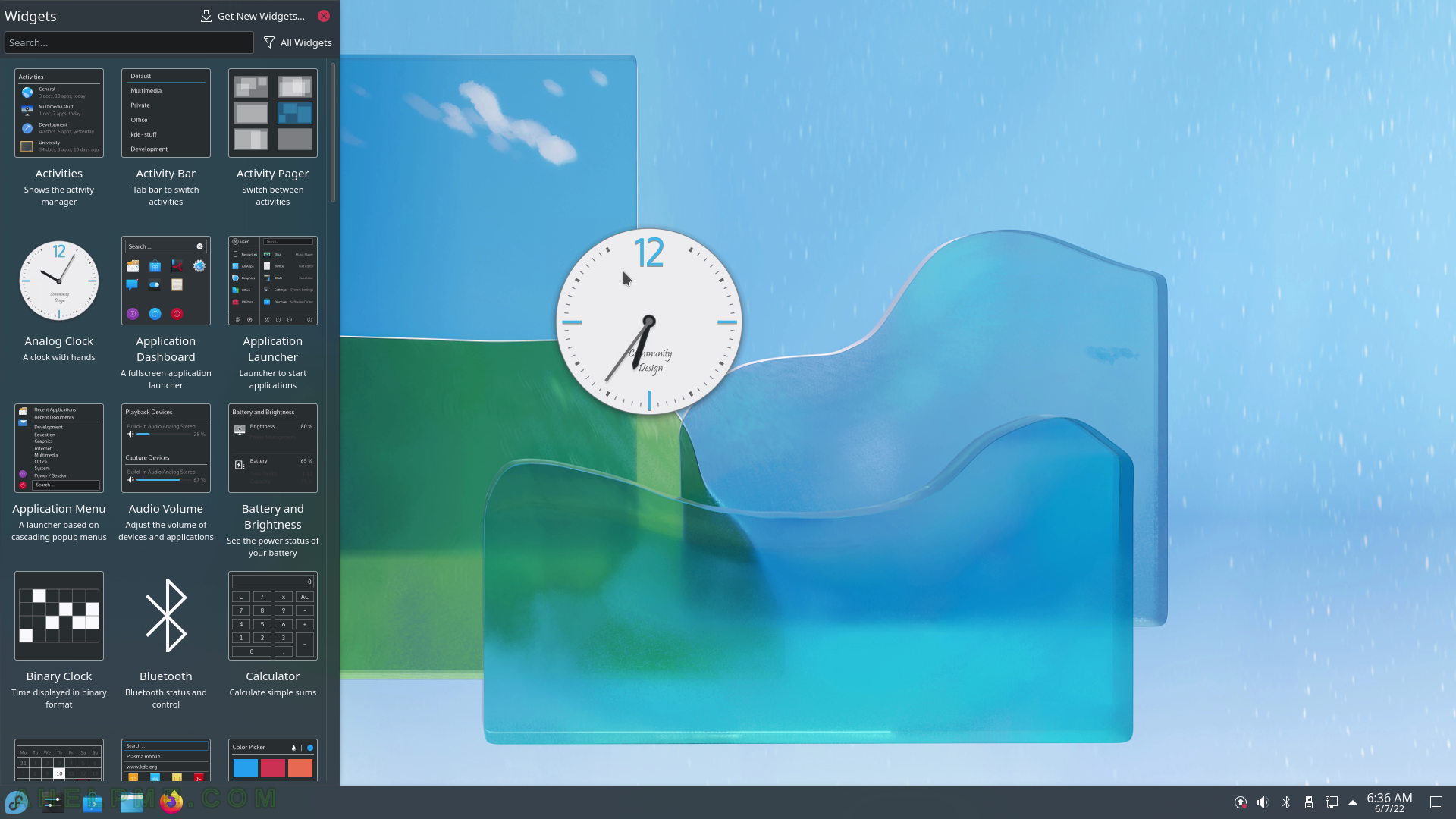The height and width of the screenshot is (819, 1456).
Task: Click the widget list scrollbar
Action: (x=332, y=133)
